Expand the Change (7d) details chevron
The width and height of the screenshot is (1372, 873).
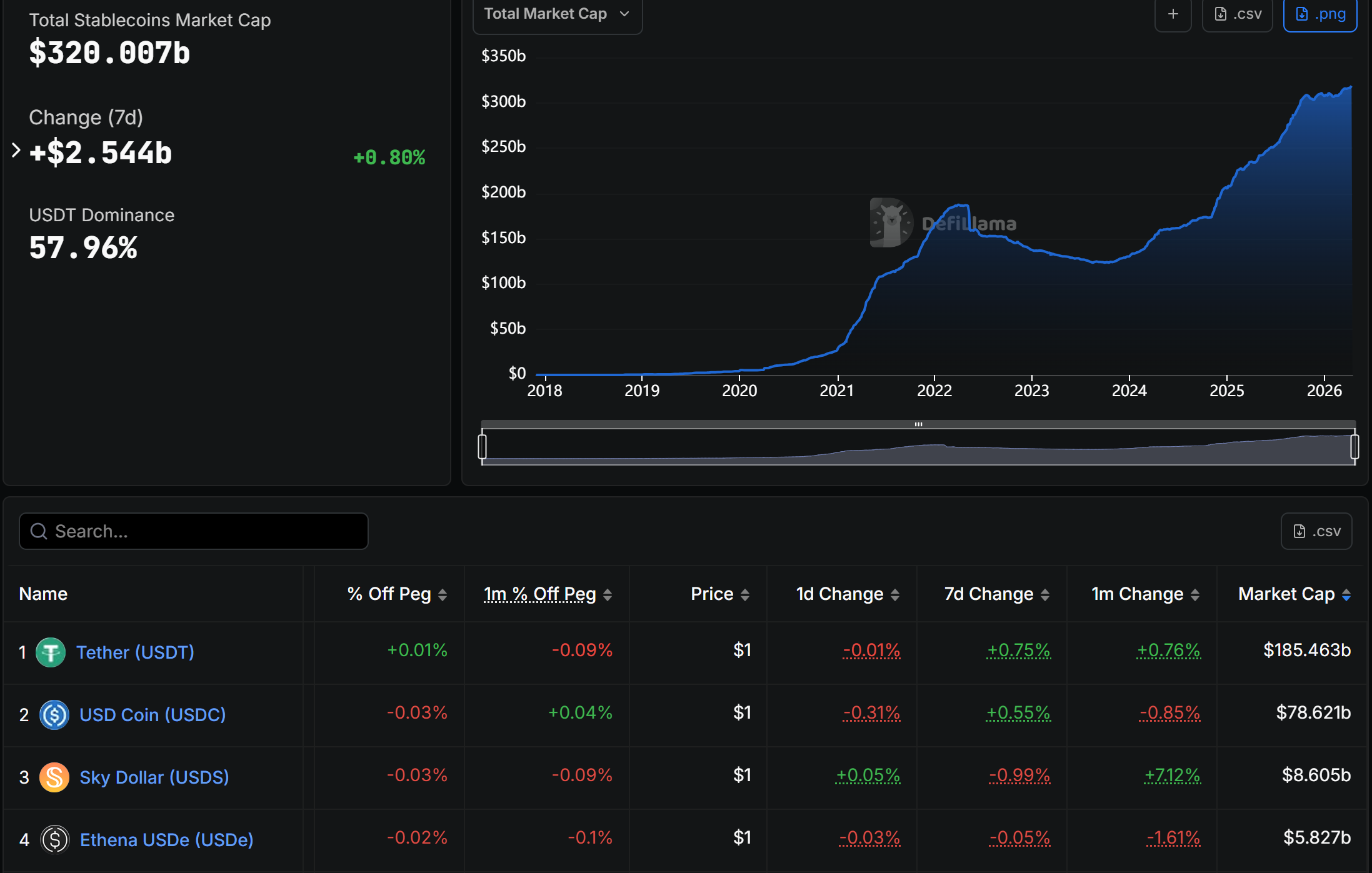(x=16, y=150)
